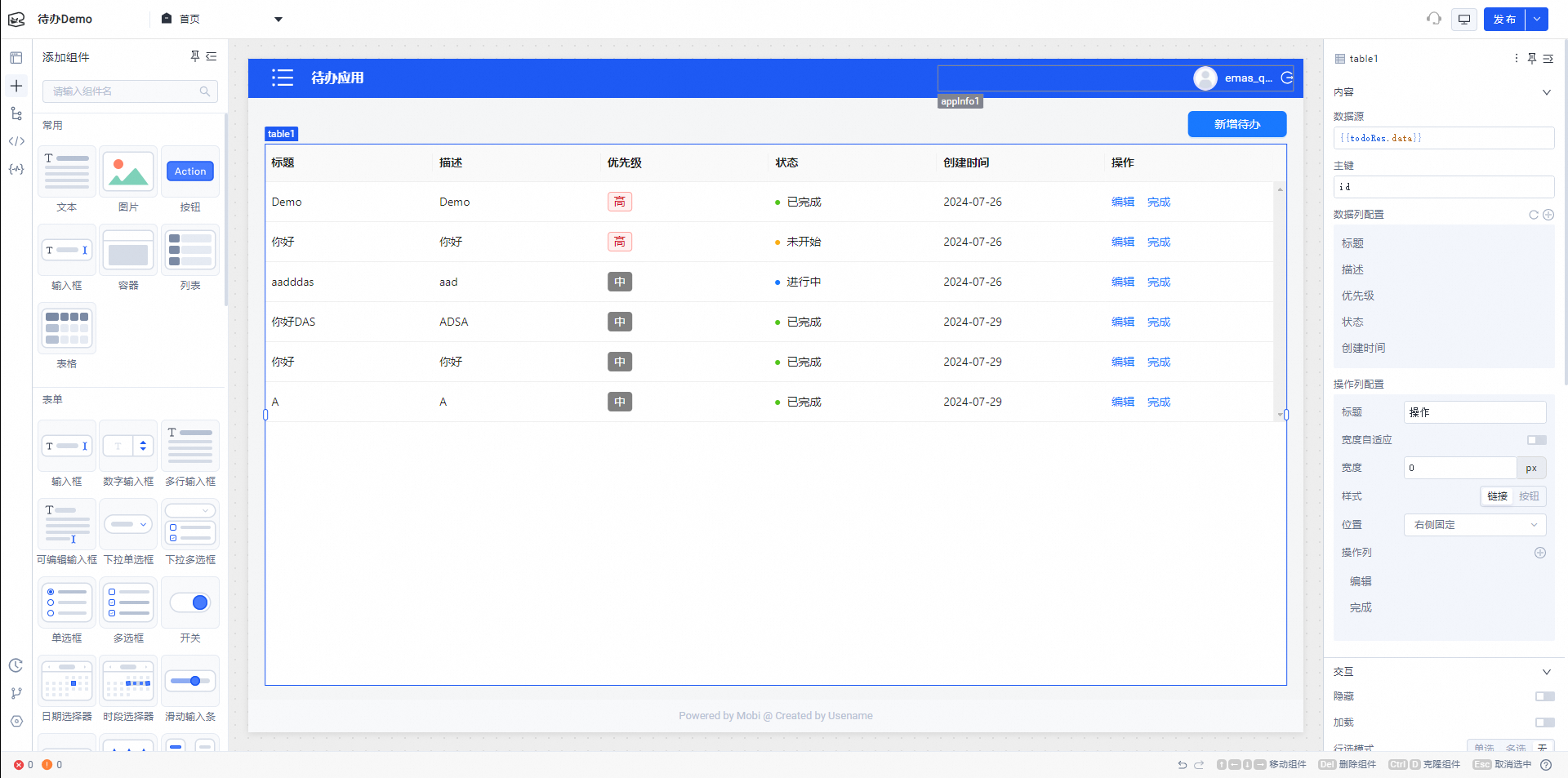Open the pages panel icon in left sidebar

[16, 58]
